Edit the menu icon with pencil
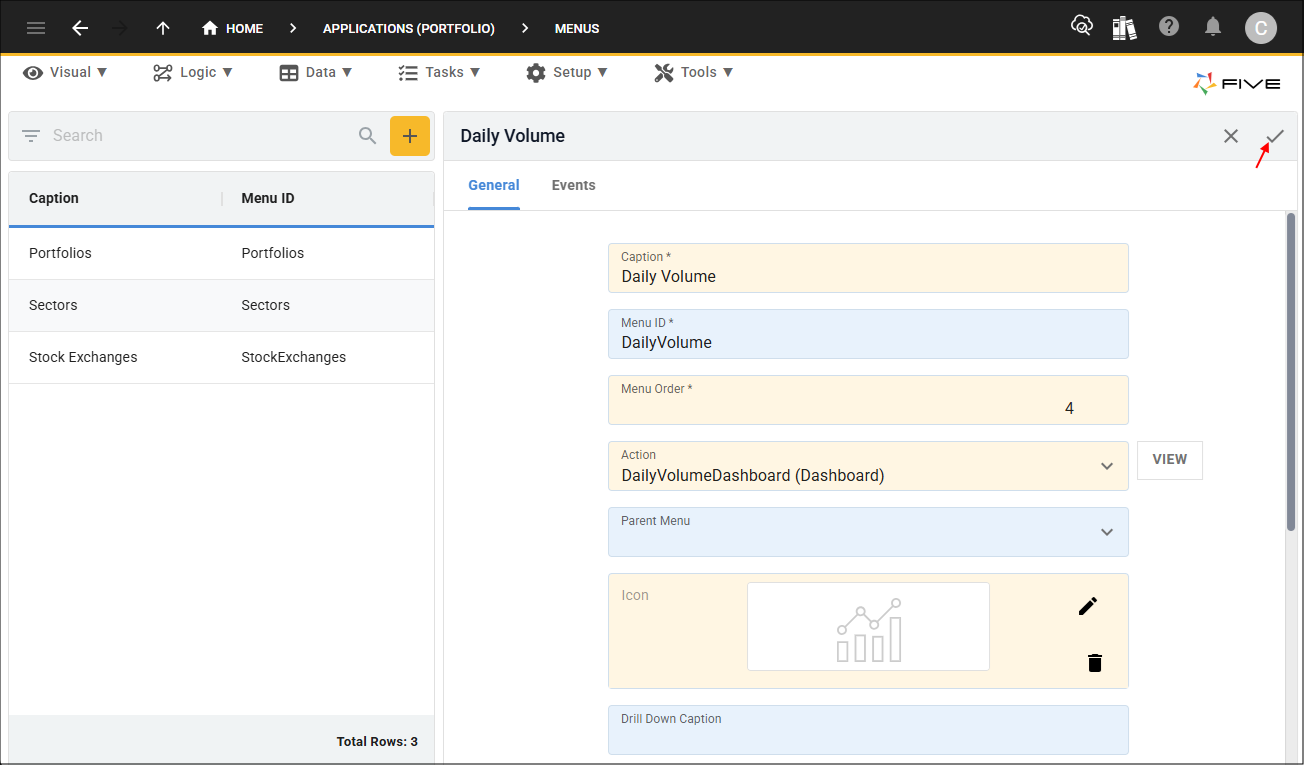The width and height of the screenshot is (1304, 765). (x=1088, y=606)
